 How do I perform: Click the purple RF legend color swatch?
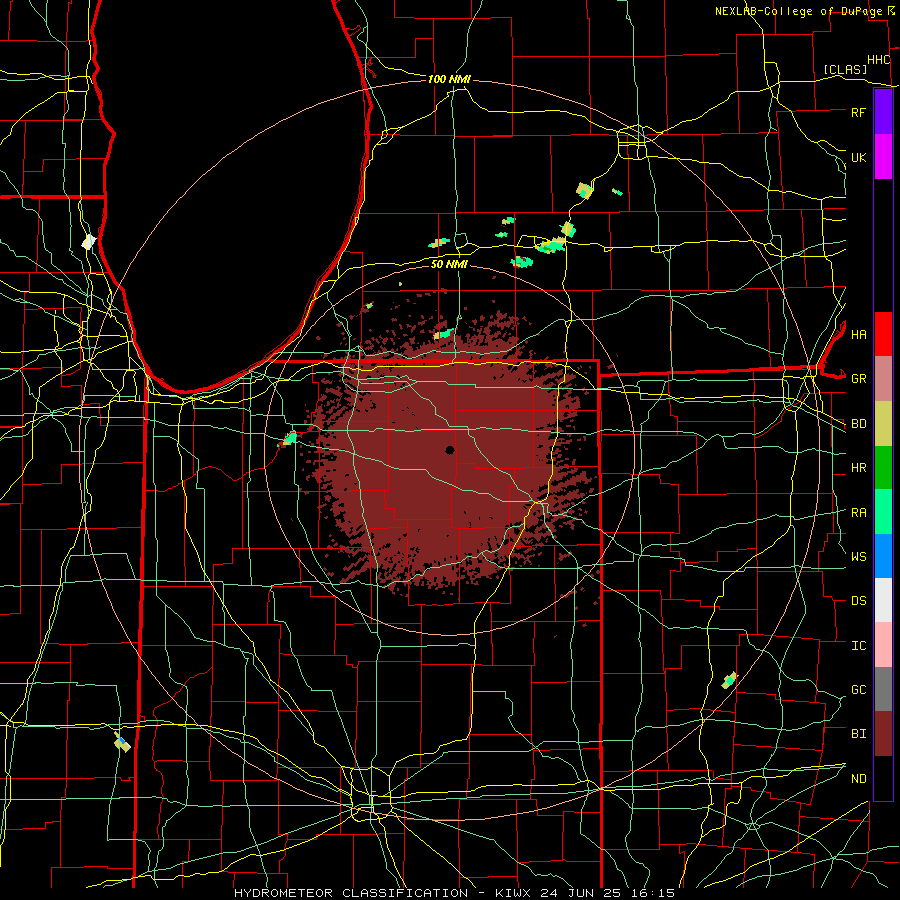(883, 112)
